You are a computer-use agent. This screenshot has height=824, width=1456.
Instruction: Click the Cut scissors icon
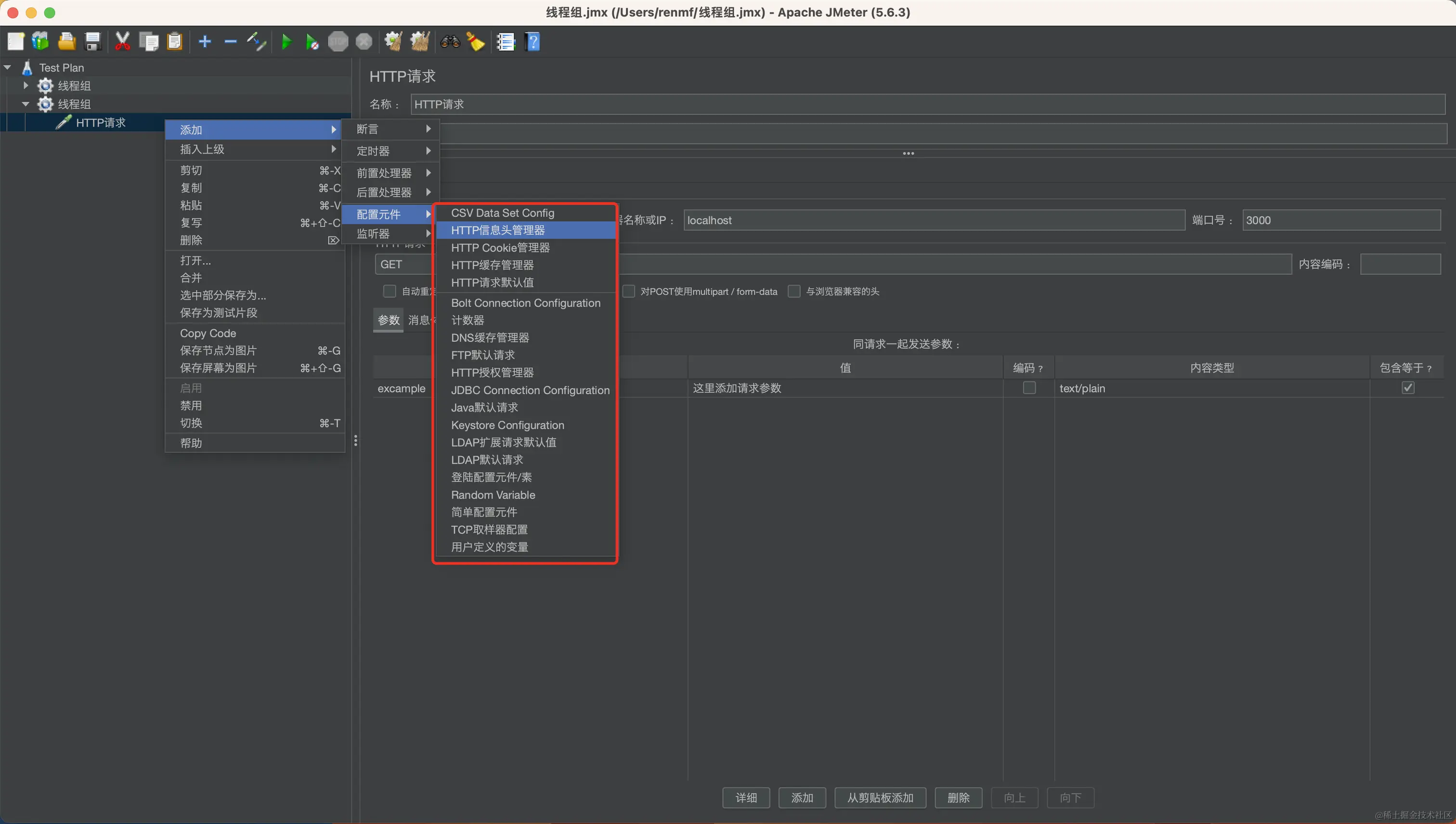(x=122, y=41)
